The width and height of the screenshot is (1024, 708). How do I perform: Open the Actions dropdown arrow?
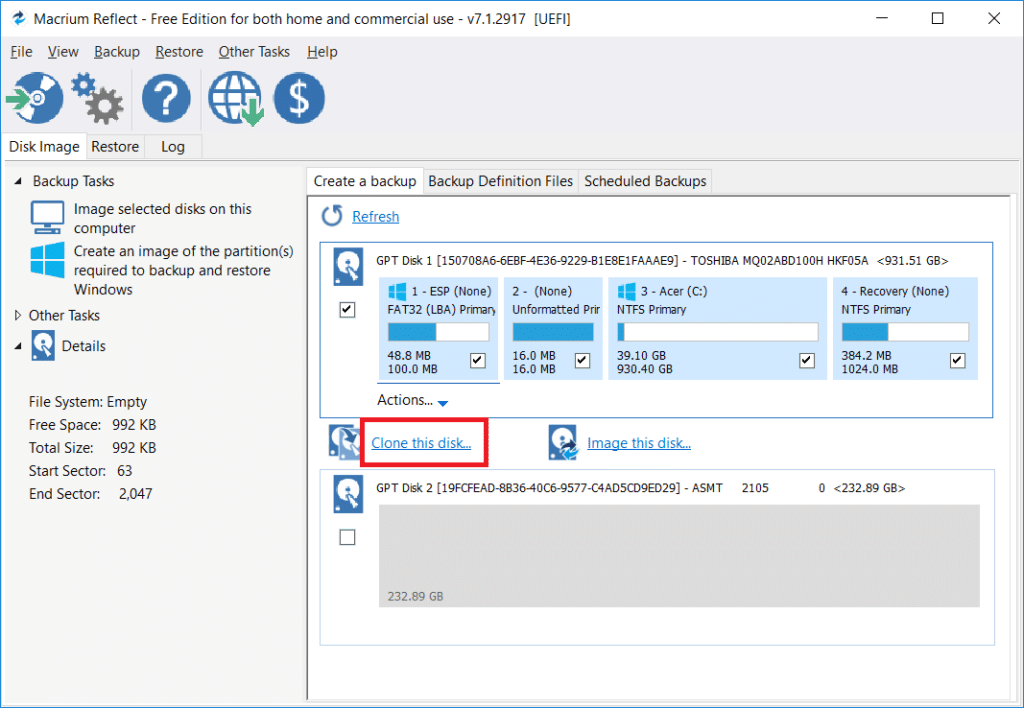(x=443, y=403)
